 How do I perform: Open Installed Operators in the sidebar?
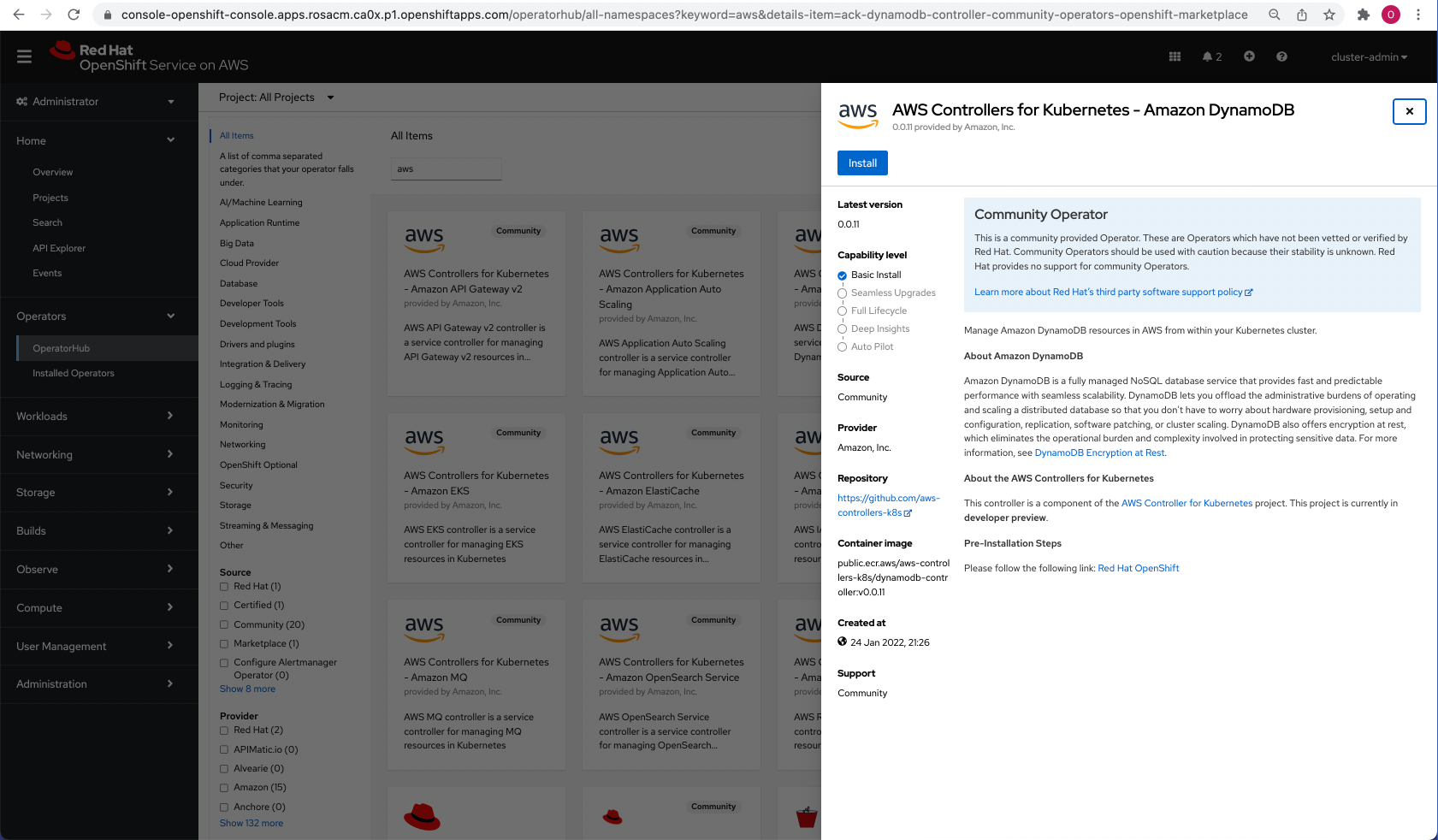coord(74,374)
